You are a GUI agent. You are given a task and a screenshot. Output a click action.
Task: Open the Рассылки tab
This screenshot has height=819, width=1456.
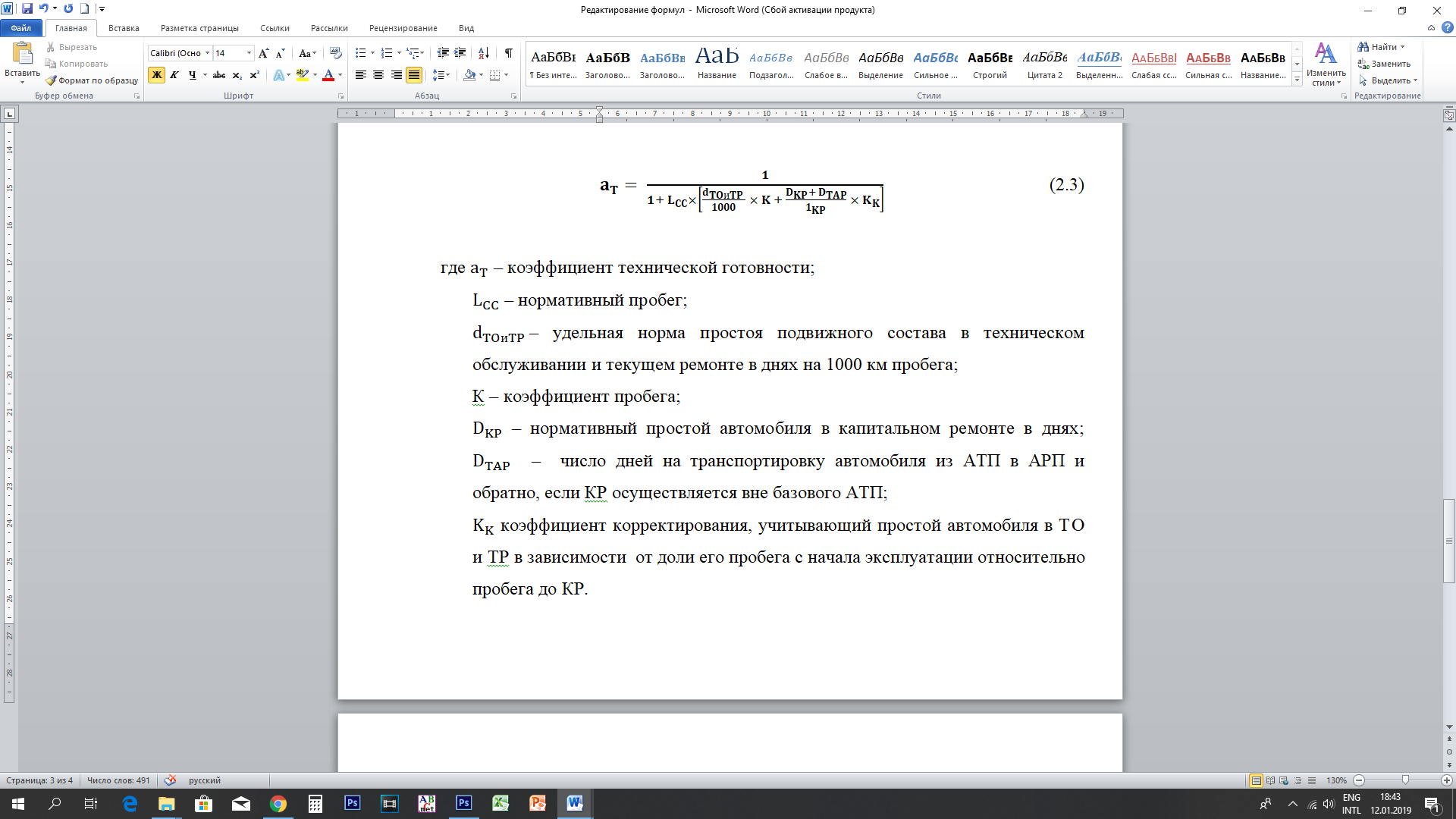click(329, 28)
